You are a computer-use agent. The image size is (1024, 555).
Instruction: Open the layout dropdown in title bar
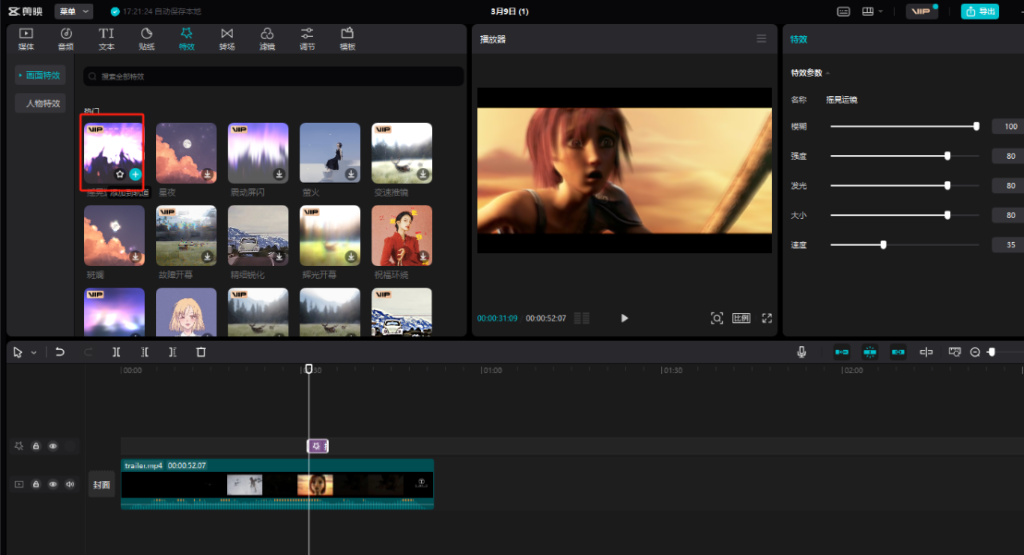click(872, 11)
